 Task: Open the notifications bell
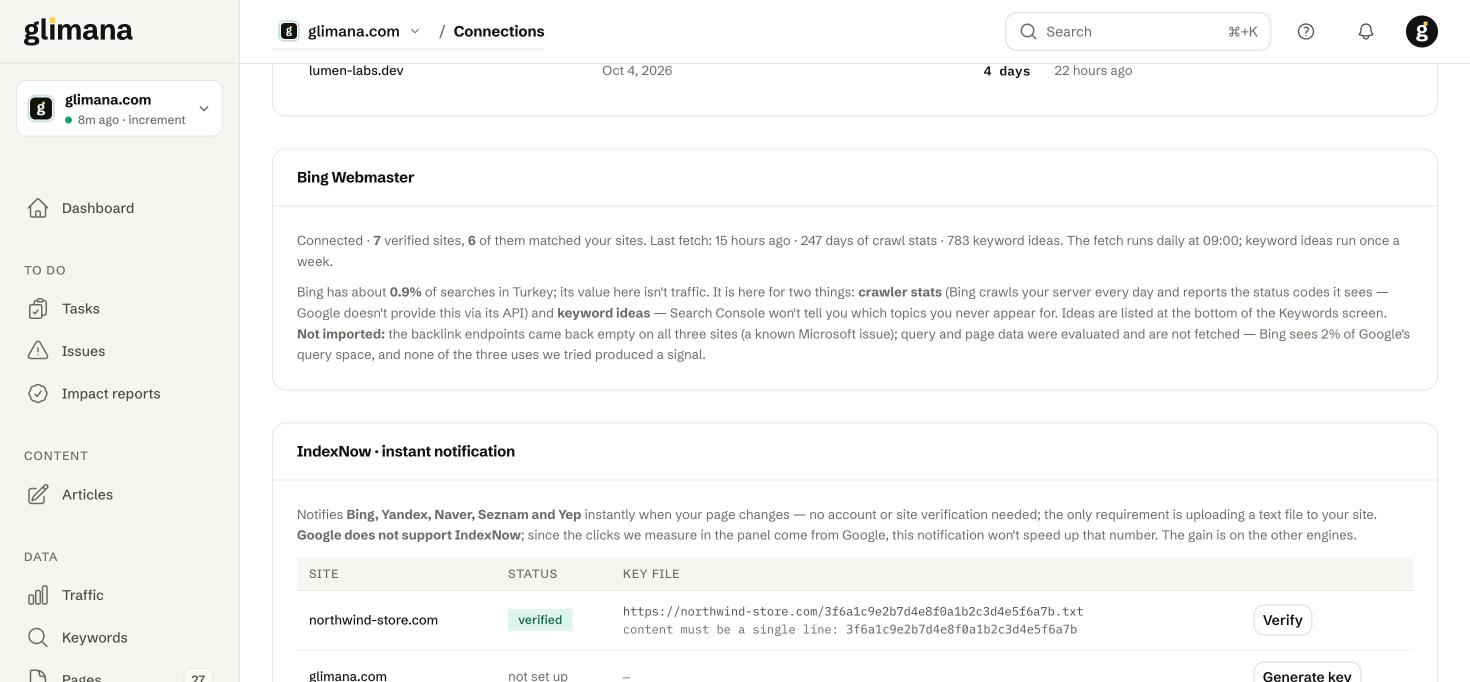pyautogui.click(x=1366, y=32)
